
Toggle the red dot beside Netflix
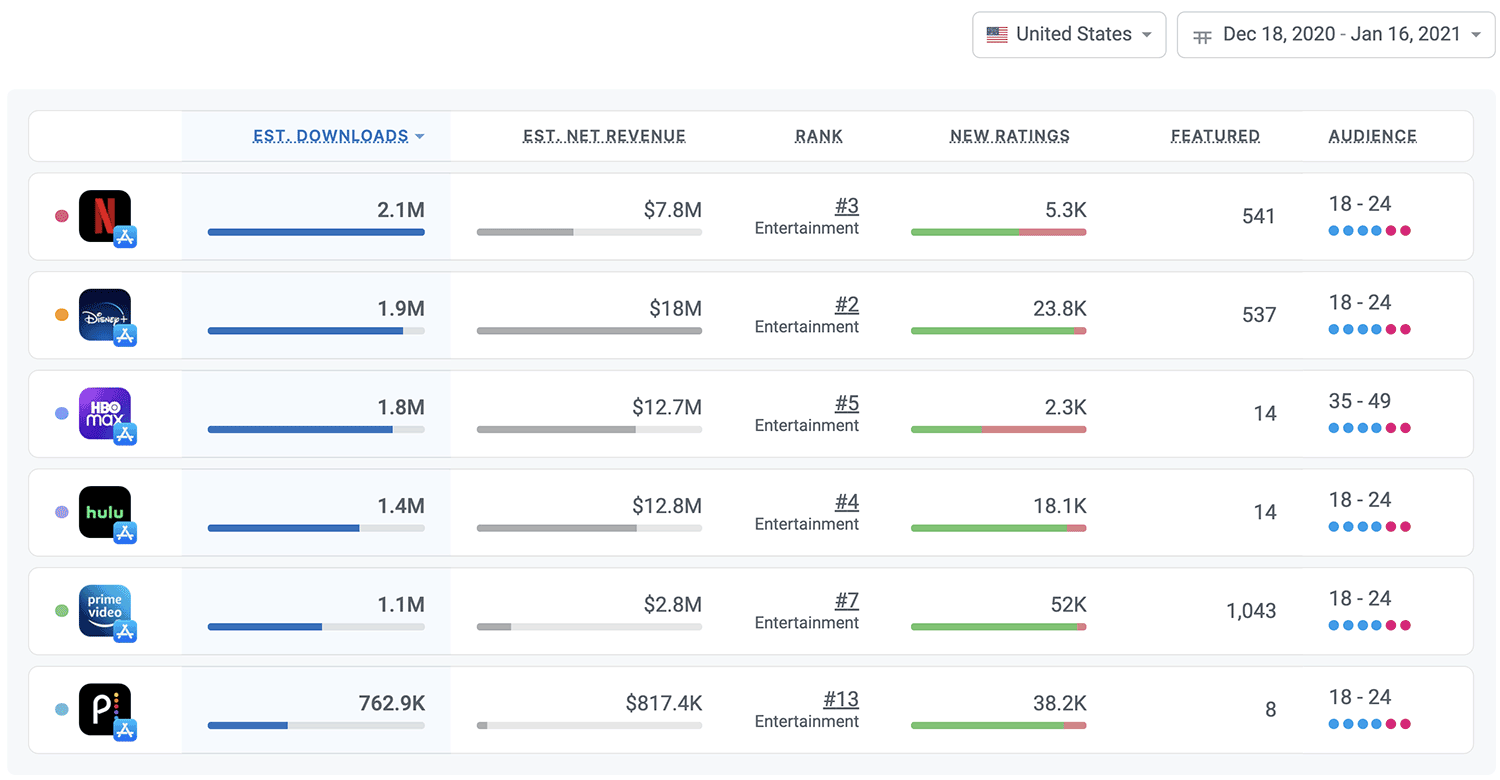[61, 216]
